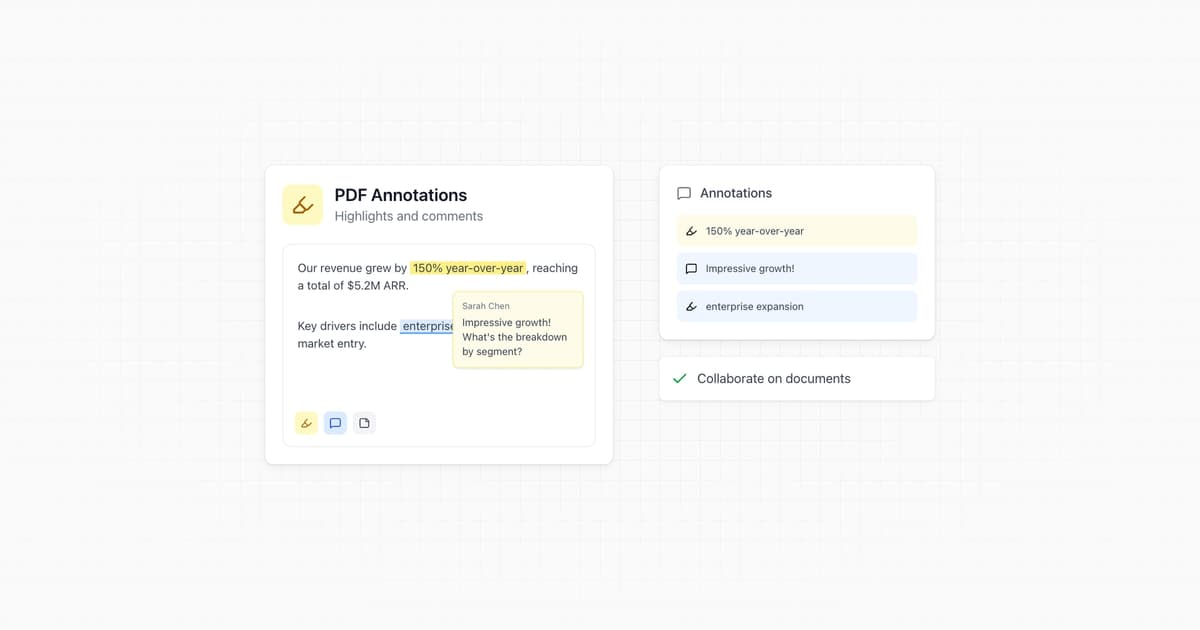Click the speech bubble icon beside Annotations heading
Screen dimensions: 1200x630
pos(683,193)
